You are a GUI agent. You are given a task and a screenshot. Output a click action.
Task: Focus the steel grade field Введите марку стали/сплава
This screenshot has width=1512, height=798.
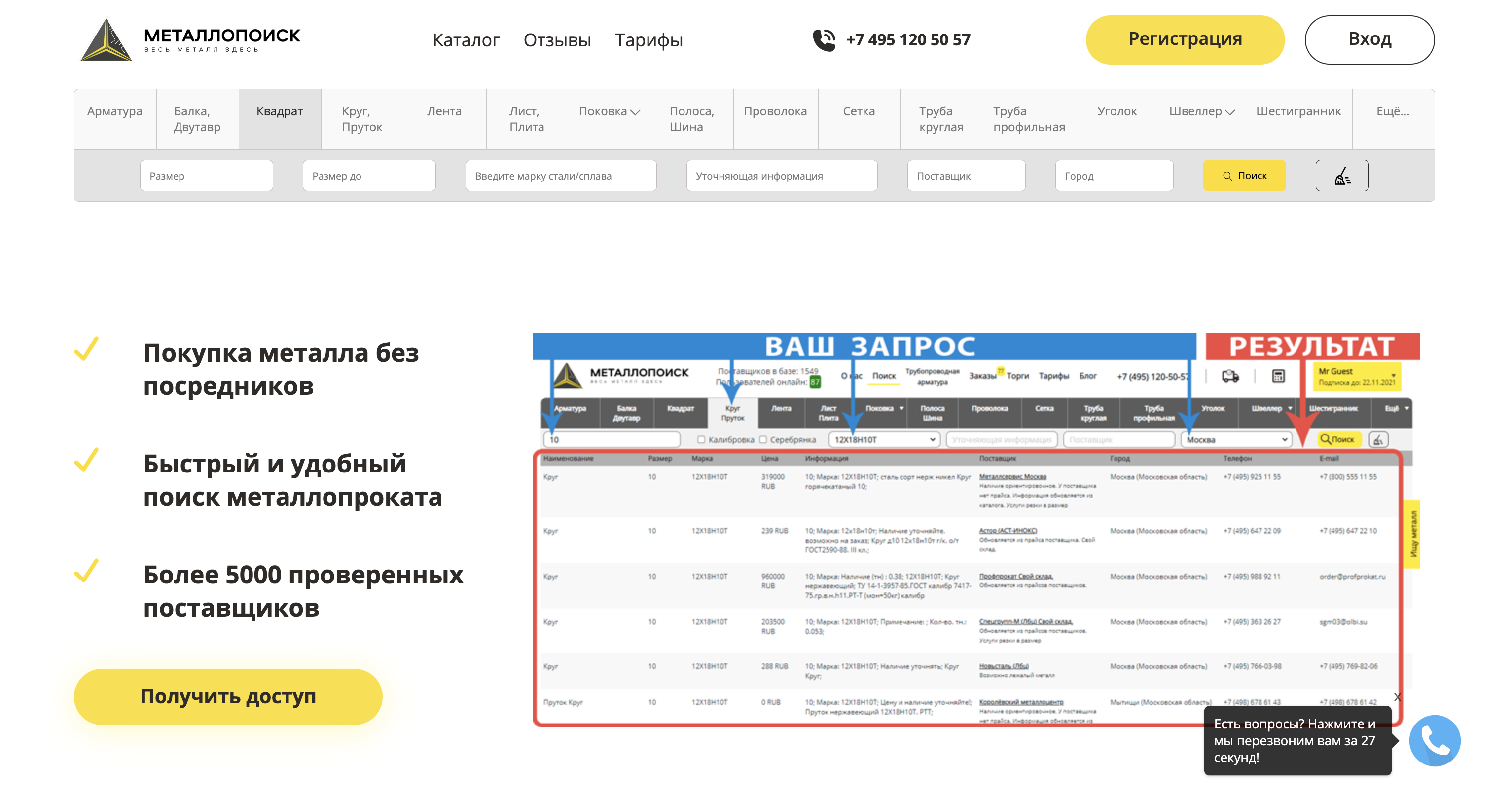[x=561, y=176]
